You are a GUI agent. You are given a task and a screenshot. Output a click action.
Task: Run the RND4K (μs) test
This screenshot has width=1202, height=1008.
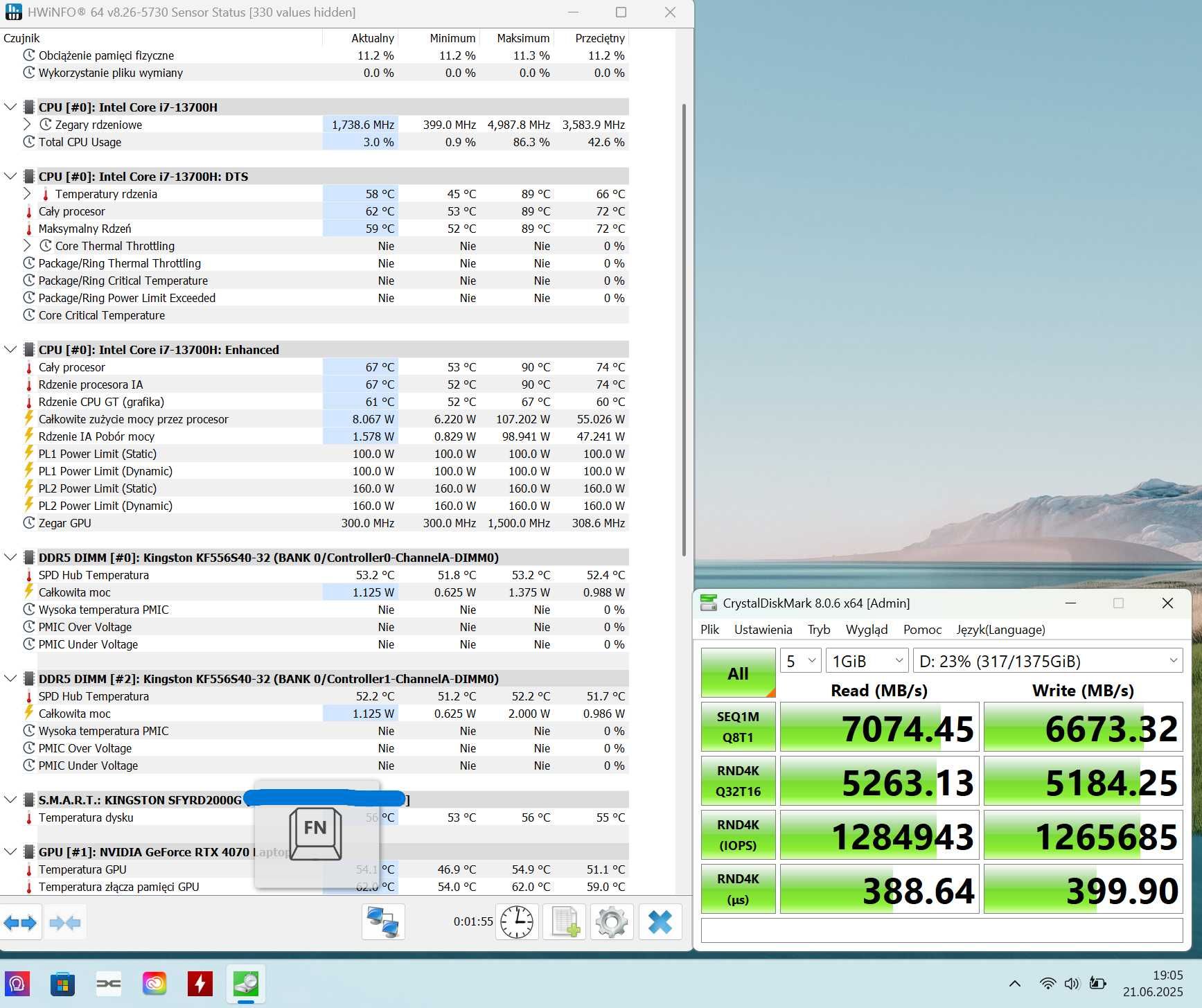pos(738,889)
